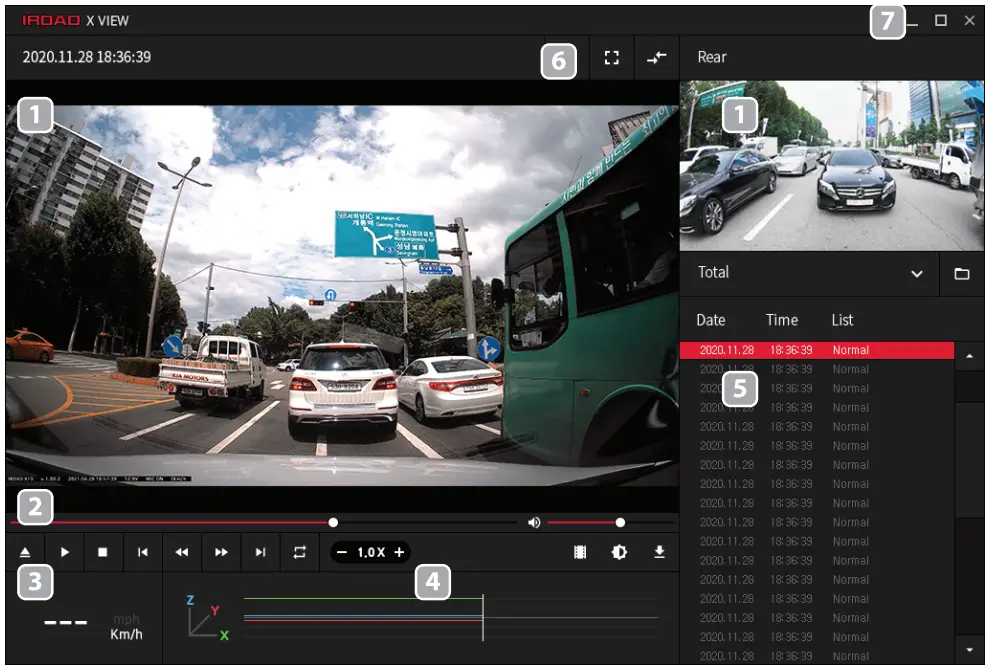
Task: Stop video playback
Action: 103,551
